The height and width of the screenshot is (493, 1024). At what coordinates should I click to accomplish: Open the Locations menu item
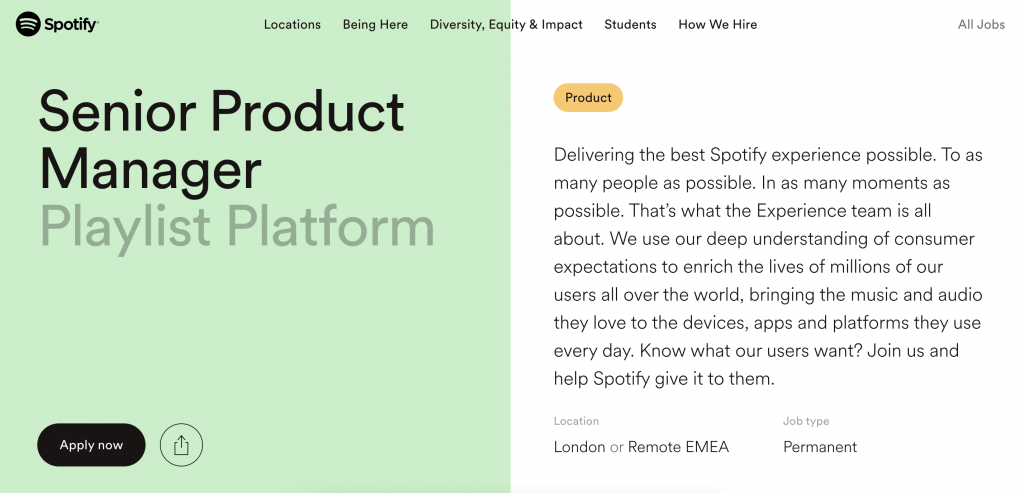coord(292,24)
